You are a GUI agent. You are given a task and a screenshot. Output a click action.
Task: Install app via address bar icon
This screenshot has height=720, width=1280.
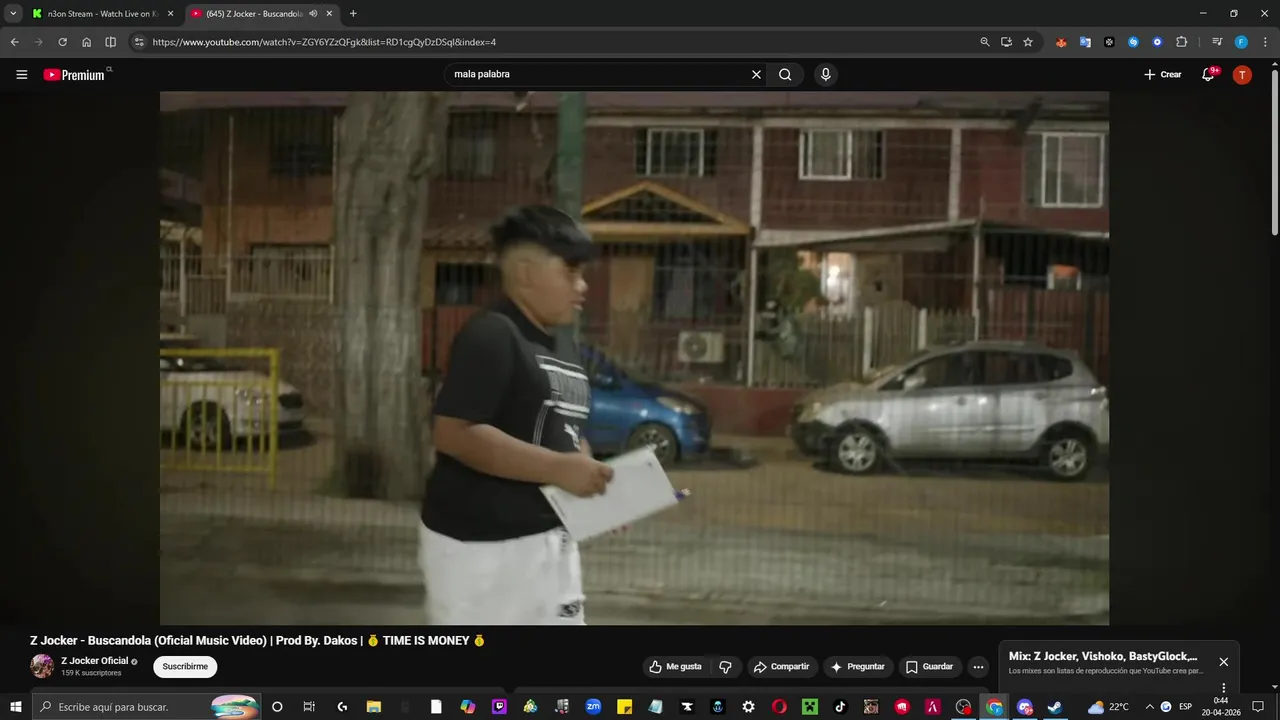pos(1006,42)
